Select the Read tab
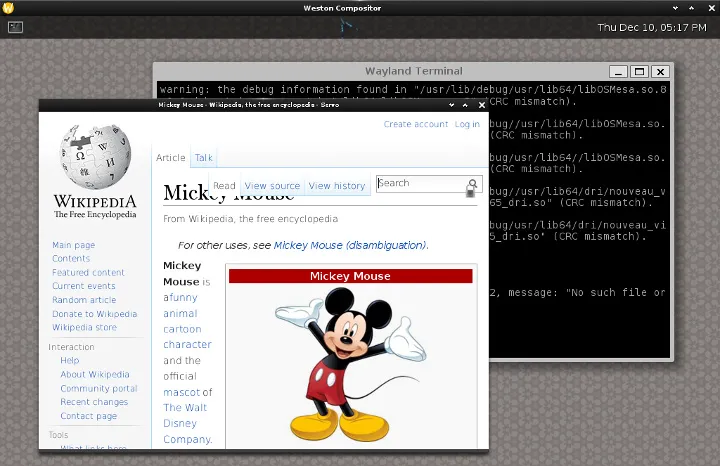Viewport: 720px width, 466px height. pyautogui.click(x=224, y=185)
